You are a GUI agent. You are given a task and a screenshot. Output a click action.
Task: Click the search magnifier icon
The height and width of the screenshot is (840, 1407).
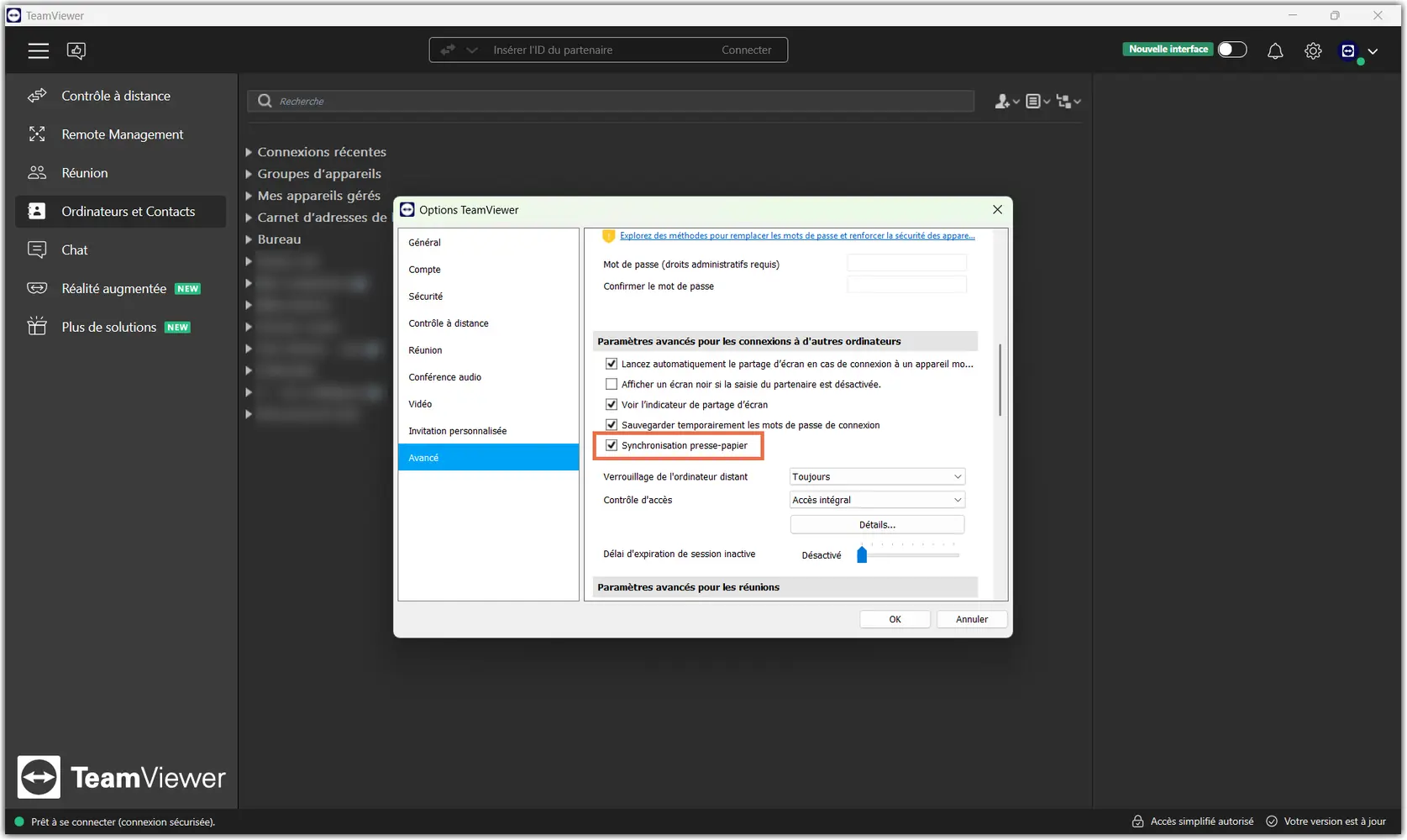(265, 101)
